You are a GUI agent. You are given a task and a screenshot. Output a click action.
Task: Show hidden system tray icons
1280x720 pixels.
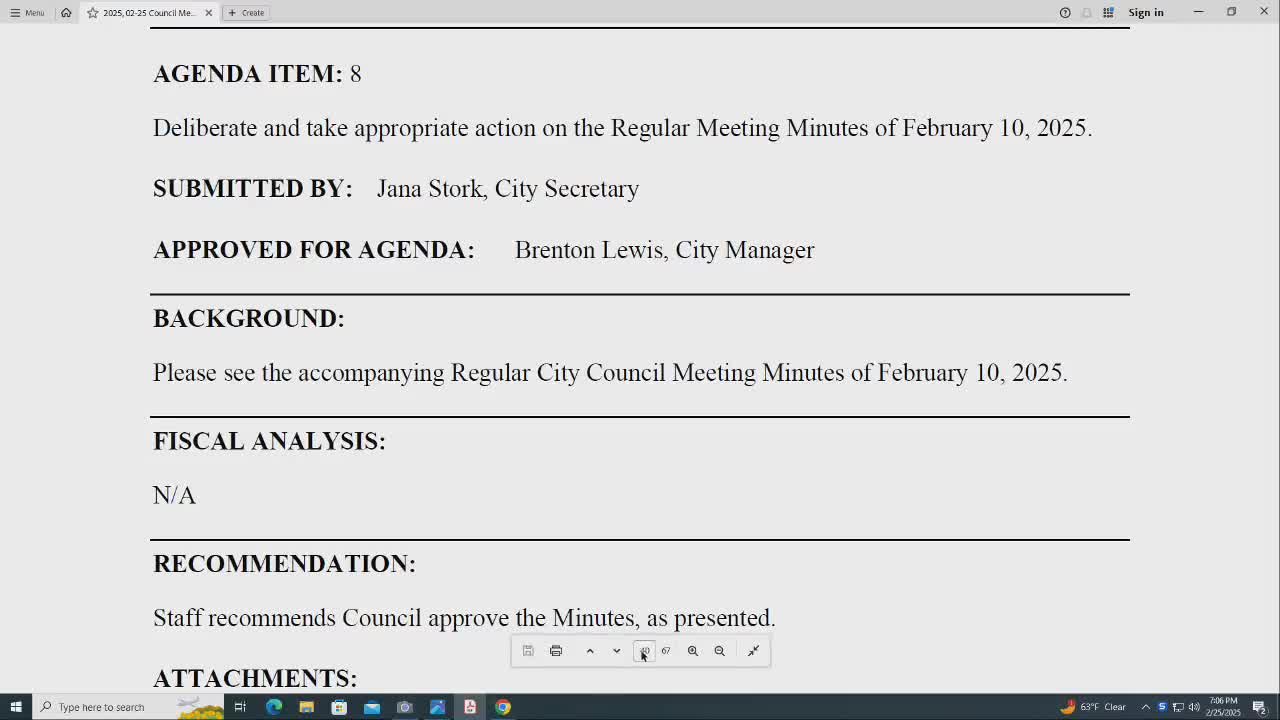pos(1146,707)
